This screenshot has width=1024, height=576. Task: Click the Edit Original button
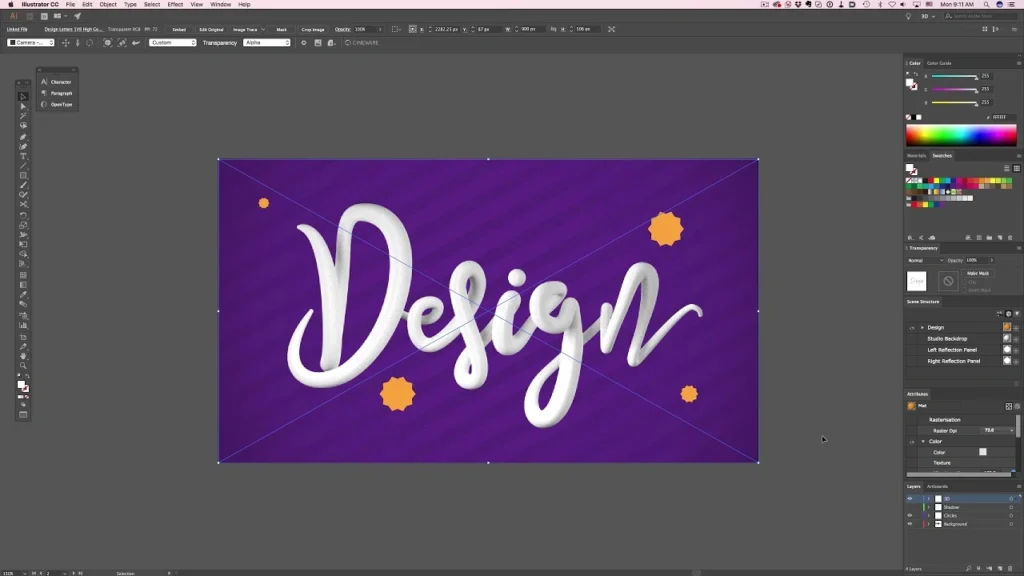point(211,29)
